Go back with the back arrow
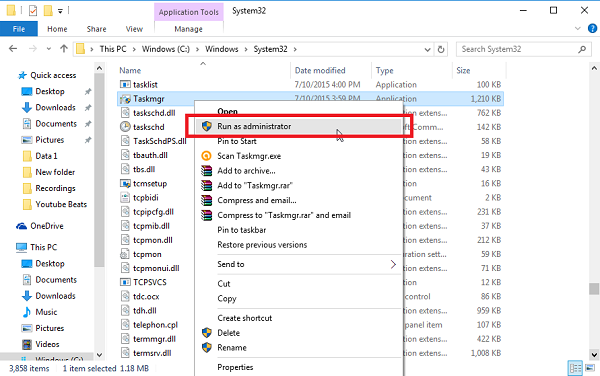600x376 pixels. [x=13, y=49]
